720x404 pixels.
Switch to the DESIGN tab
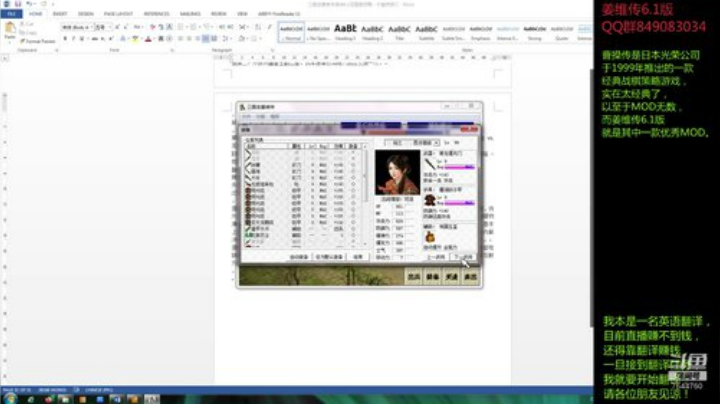tap(85, 14)
